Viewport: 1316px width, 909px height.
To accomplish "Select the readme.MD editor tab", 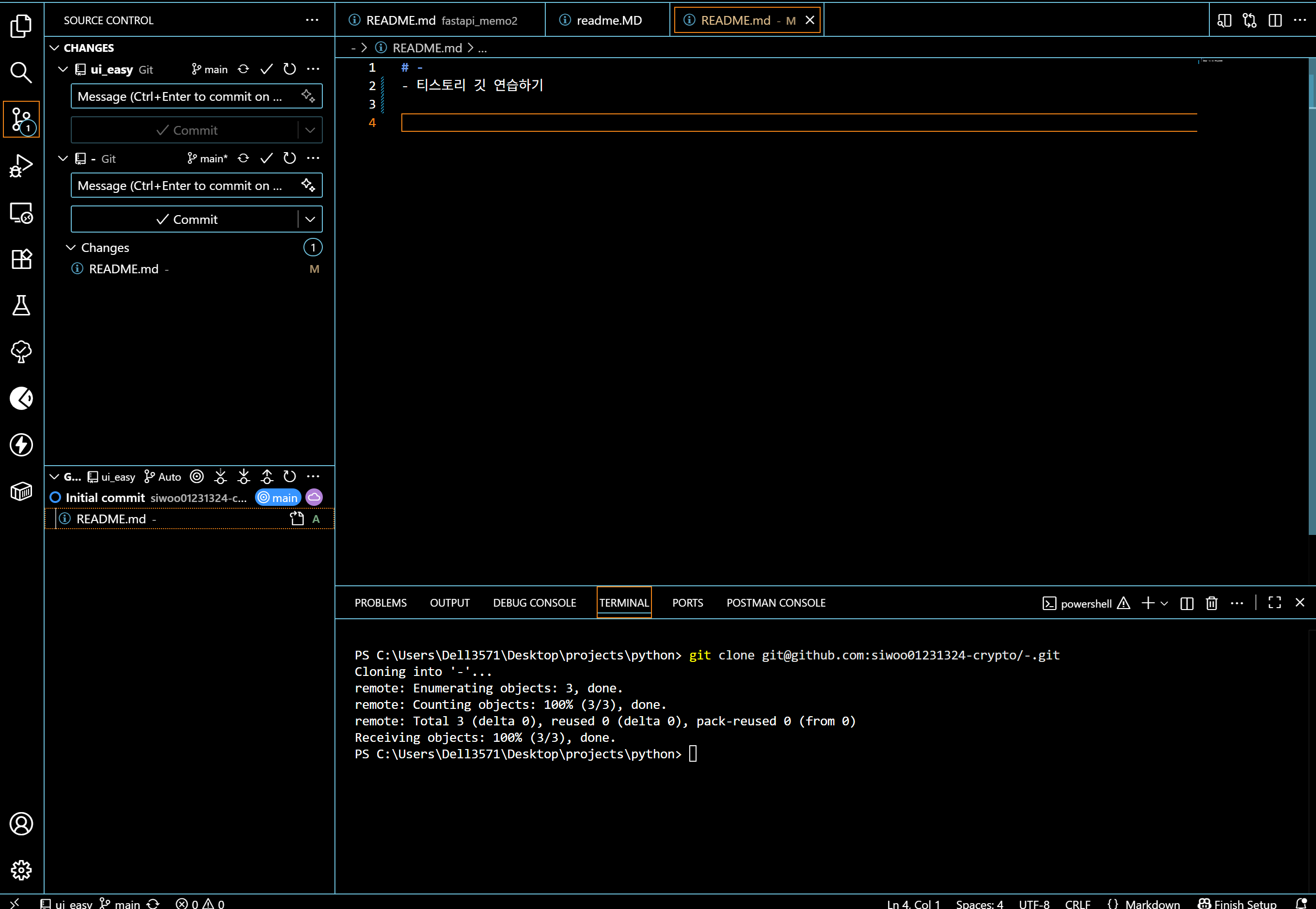I will click(608, 20).
